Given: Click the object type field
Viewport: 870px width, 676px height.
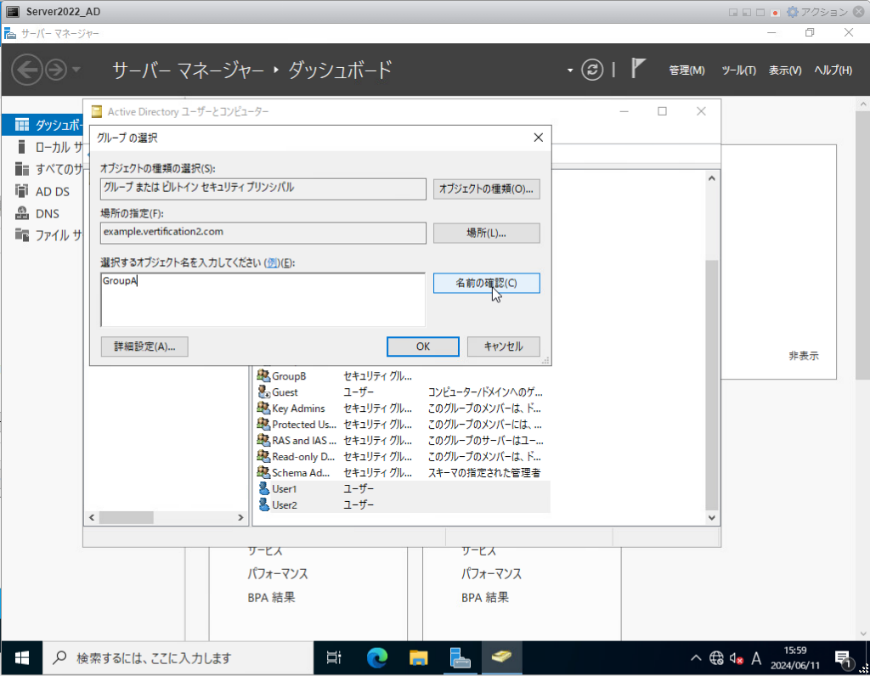Looking at the screenshot, I should [263, 189].
